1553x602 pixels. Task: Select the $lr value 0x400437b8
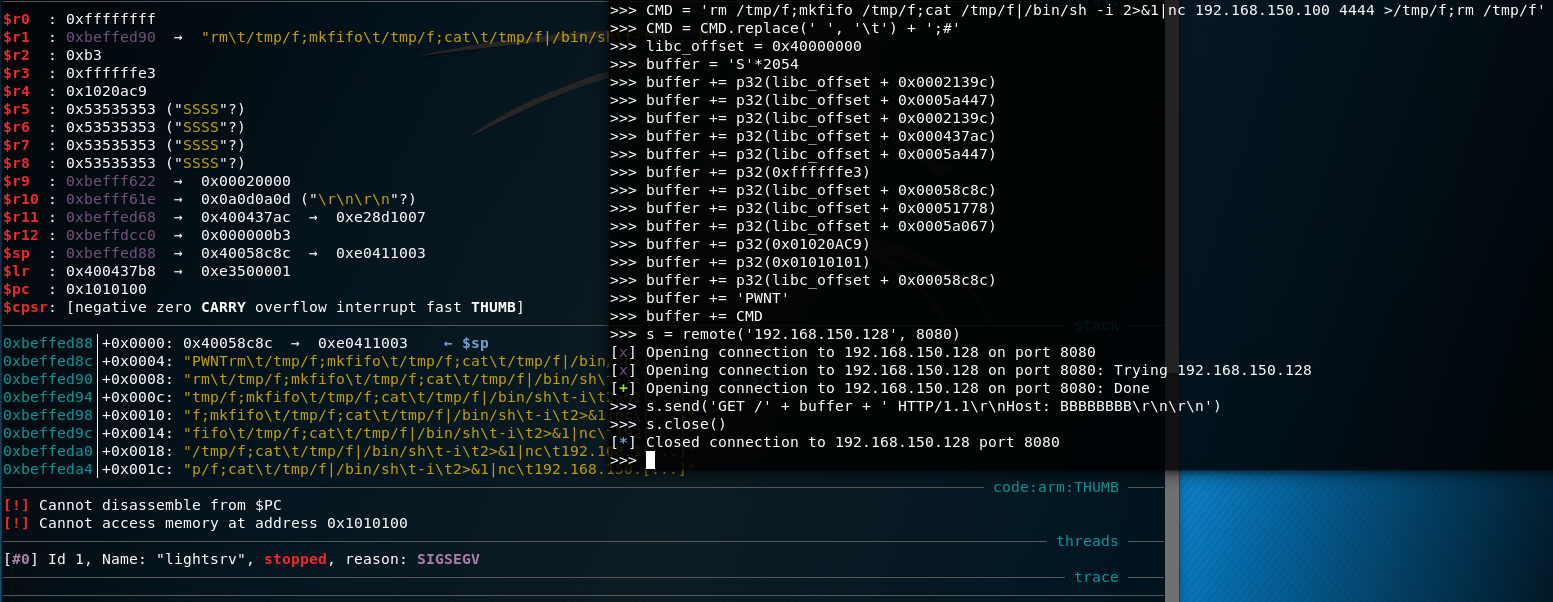click(110, 271)
